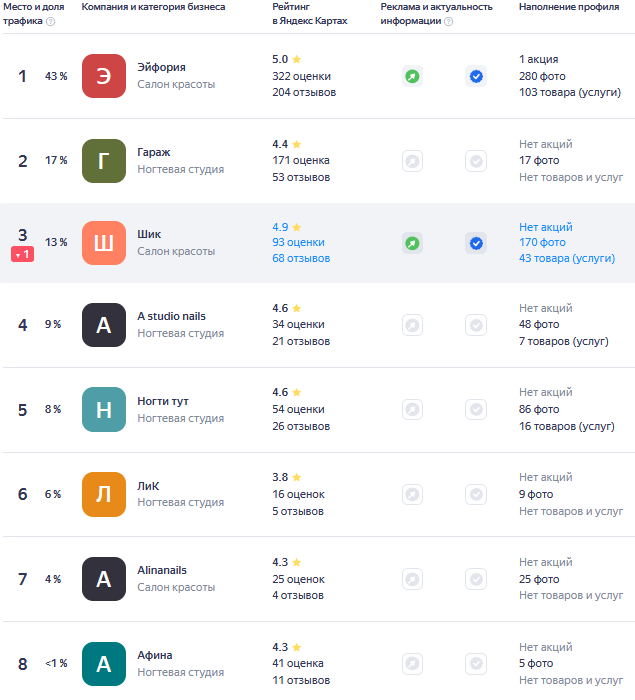Click A studio nails' grey verification checkmark

click(x=476, y=325)
